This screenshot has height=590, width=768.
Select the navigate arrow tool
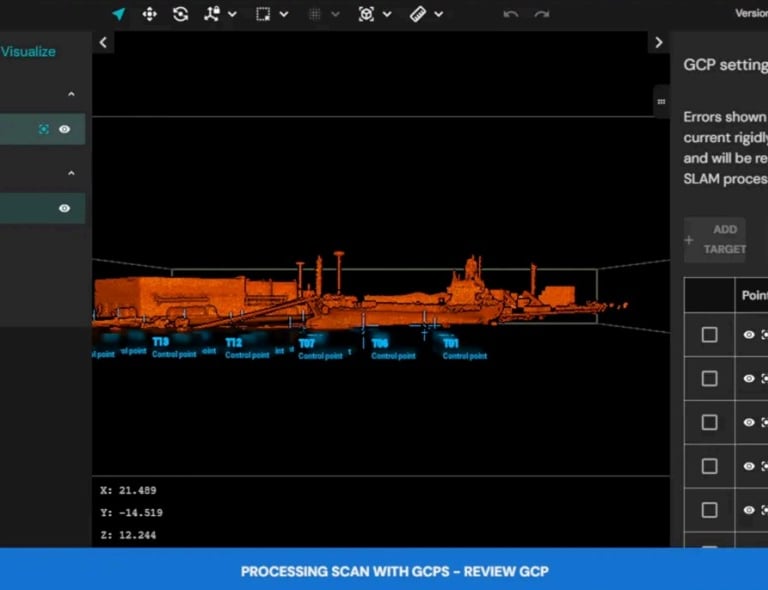pyautogui.click(x=119, y=14)
